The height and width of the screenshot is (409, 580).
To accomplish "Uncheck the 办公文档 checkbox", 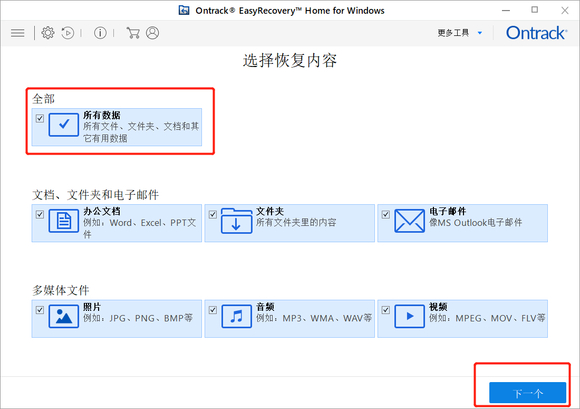I will pos(40,214).
